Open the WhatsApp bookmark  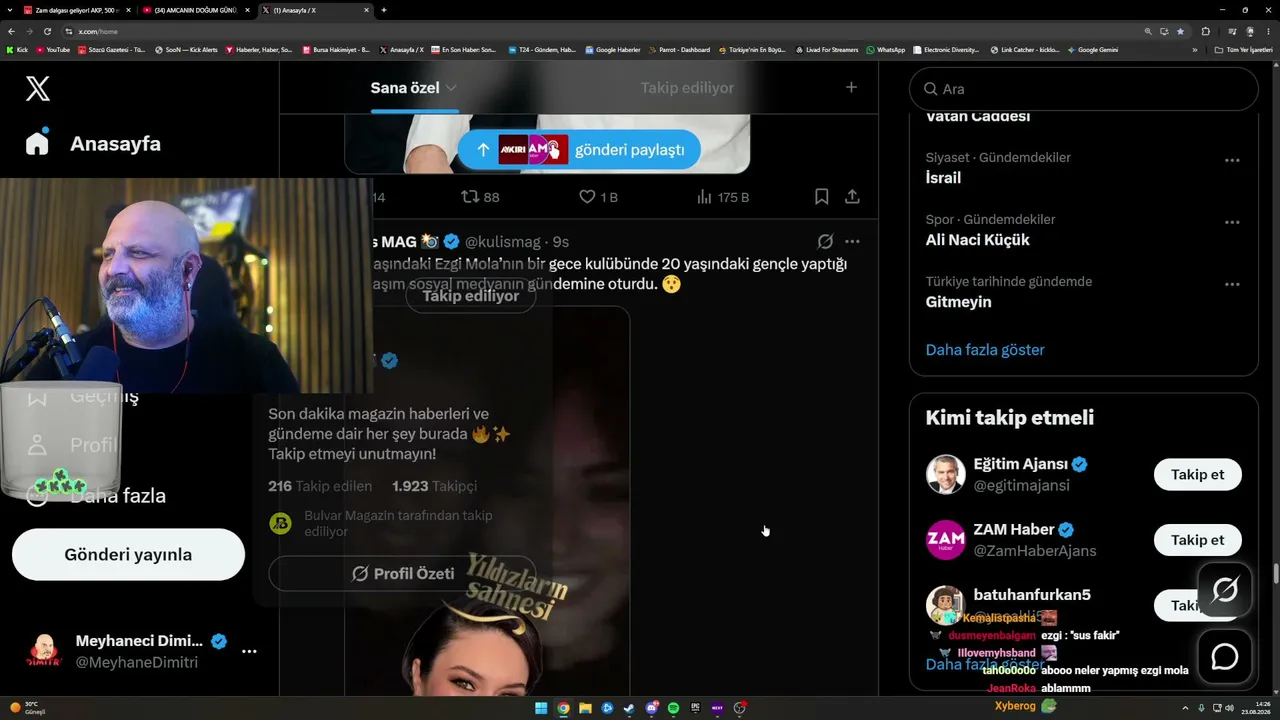point(886,49)
